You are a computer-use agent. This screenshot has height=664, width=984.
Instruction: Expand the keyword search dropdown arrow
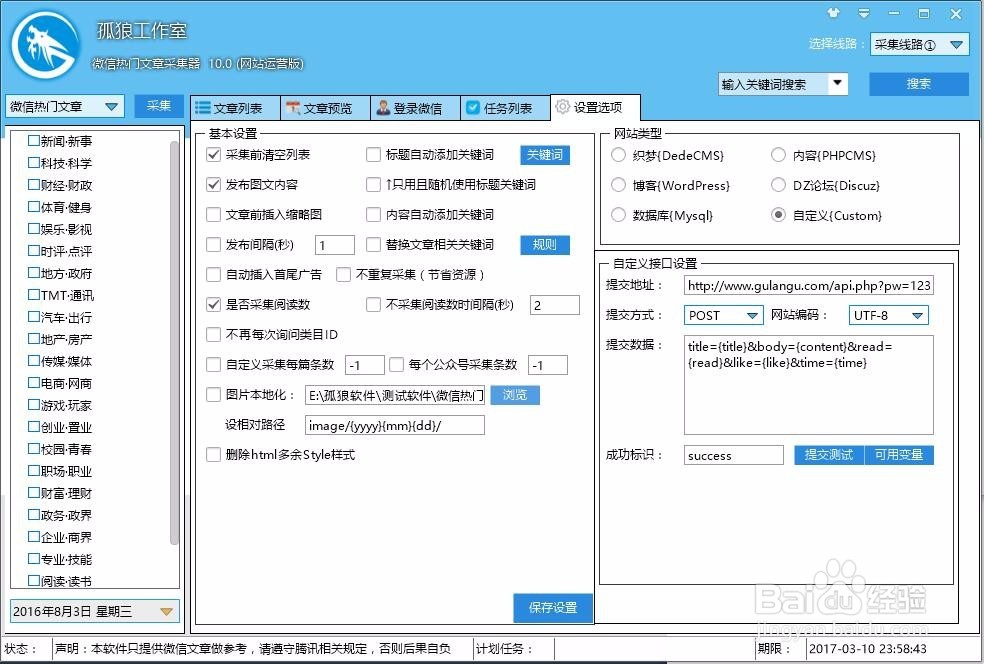837,83
